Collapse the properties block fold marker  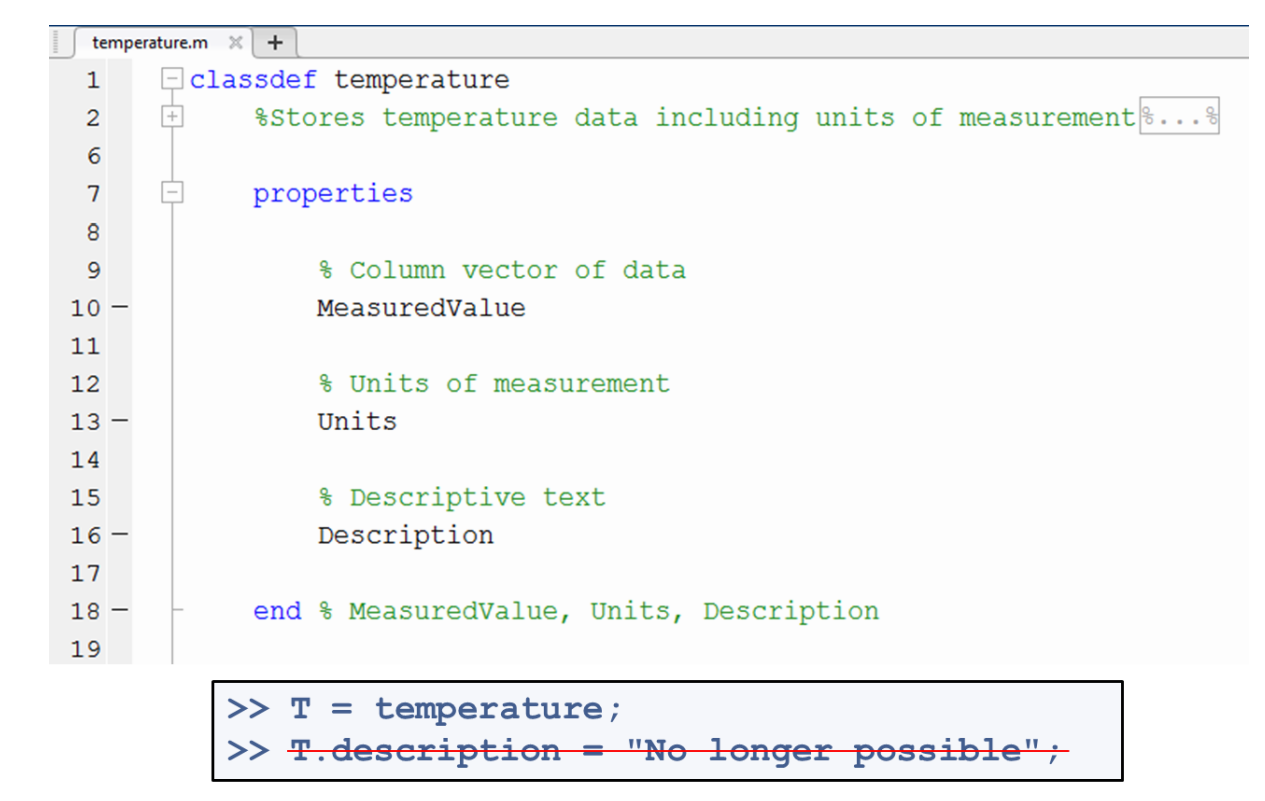click(173, 193)
